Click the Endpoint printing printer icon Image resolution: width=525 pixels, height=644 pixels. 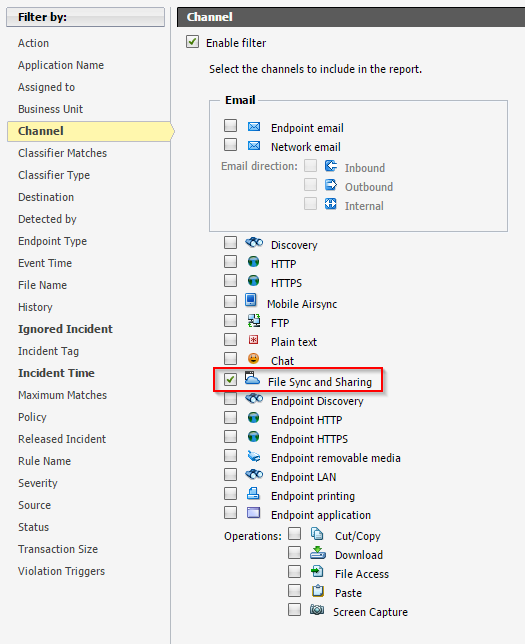[x=253, y=493]
